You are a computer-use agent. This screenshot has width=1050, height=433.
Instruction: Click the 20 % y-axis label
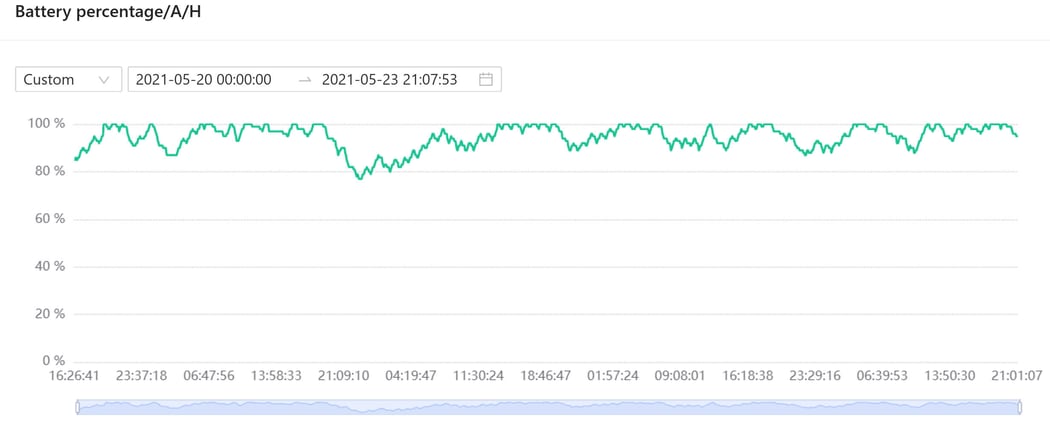click(x=48, y=314)
